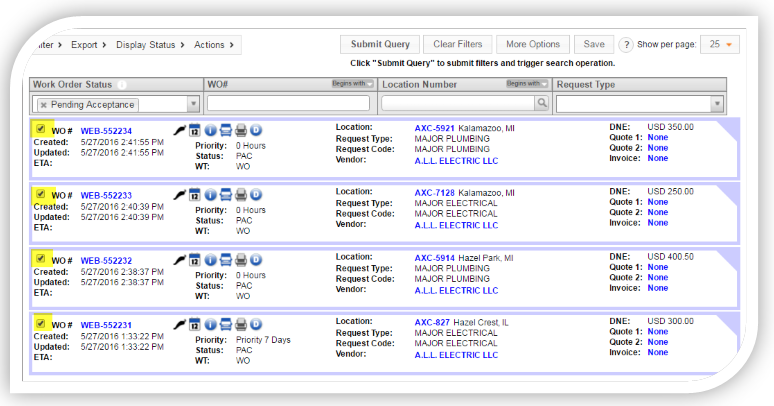
Task: Expand the Request Type dropdown
Action: click(x=716, y=103)
